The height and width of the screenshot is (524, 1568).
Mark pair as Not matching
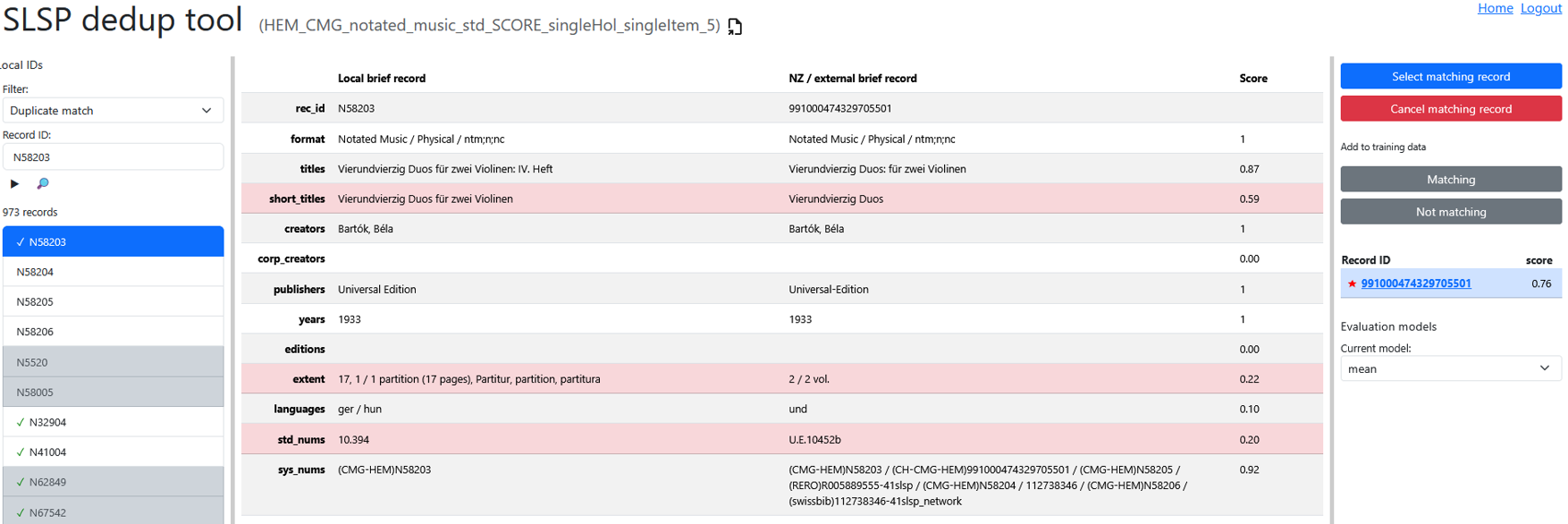point(1450,212)
